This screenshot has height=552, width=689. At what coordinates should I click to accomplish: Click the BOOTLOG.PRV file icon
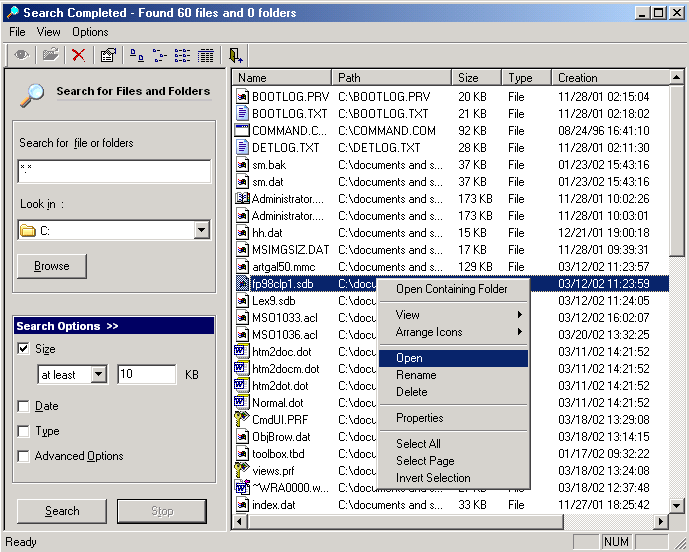pyautogui.click(x=242, y=96)
